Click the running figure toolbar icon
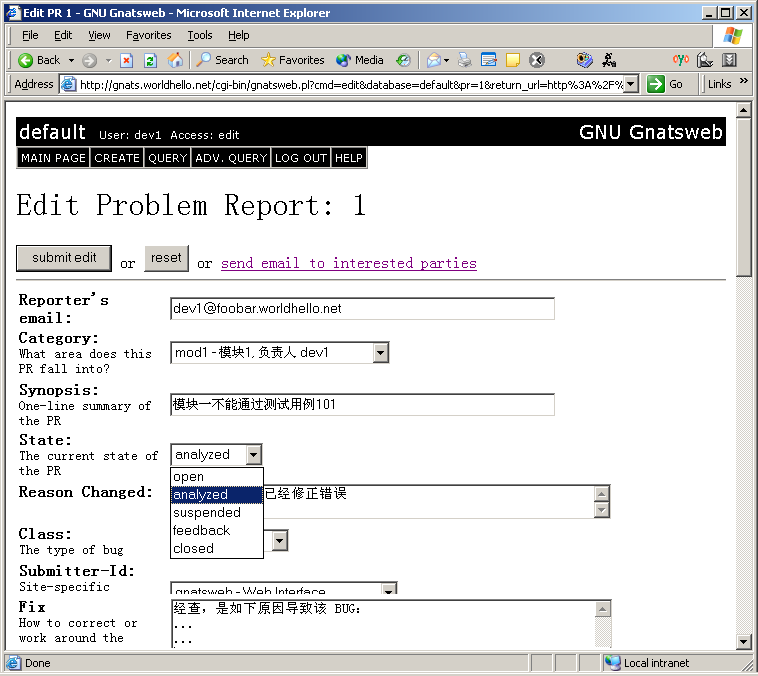The height and width of the screenshot is (676, 758). click(609, 60)
